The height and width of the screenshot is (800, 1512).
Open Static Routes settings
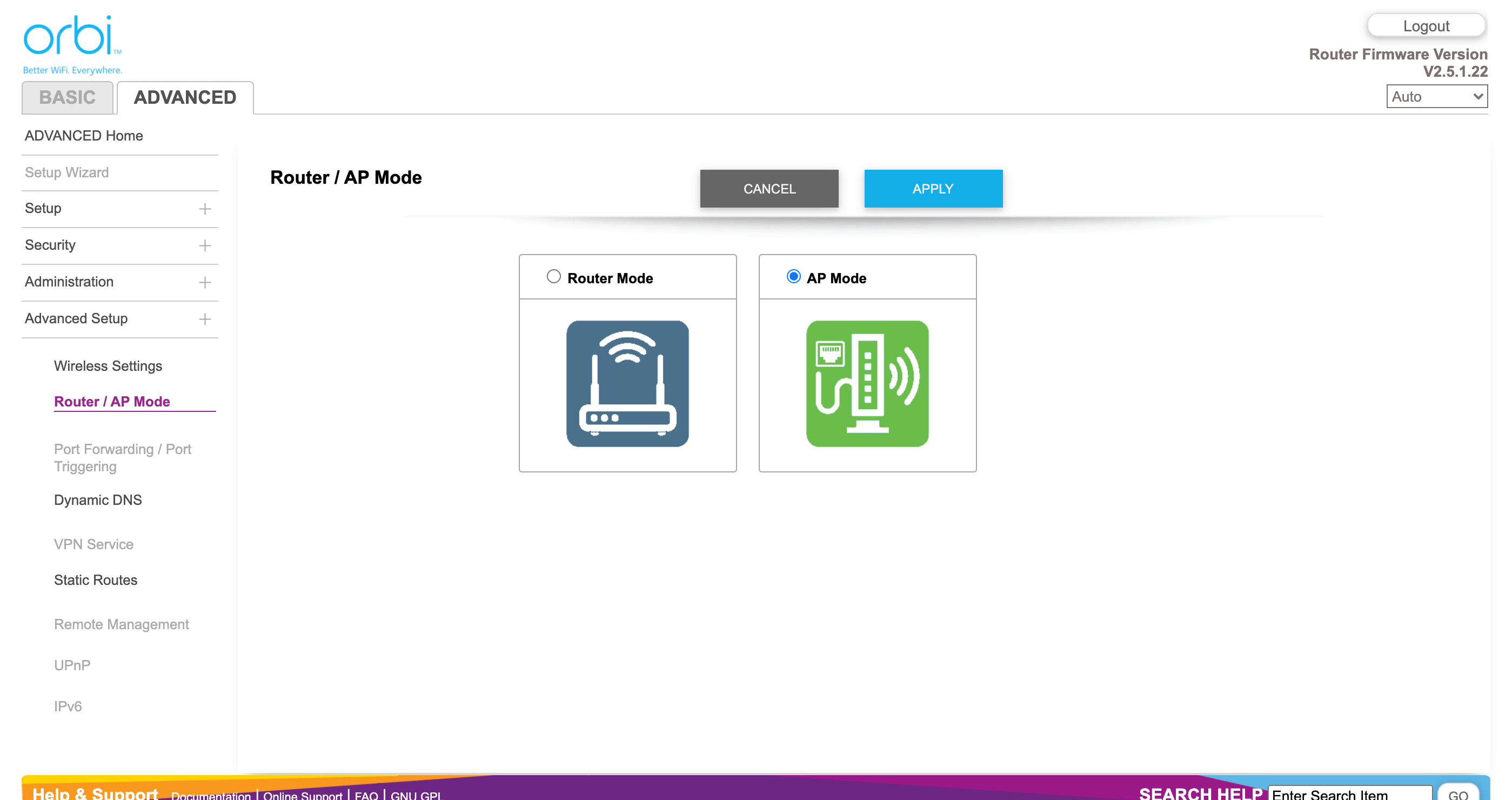[95, 580]
